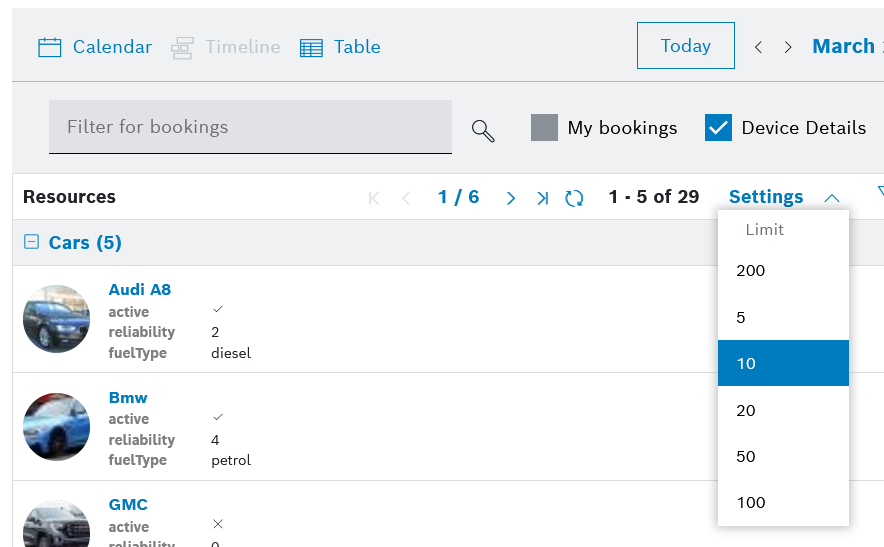Go to next month in calendar
884x547 pixels.
788,47
